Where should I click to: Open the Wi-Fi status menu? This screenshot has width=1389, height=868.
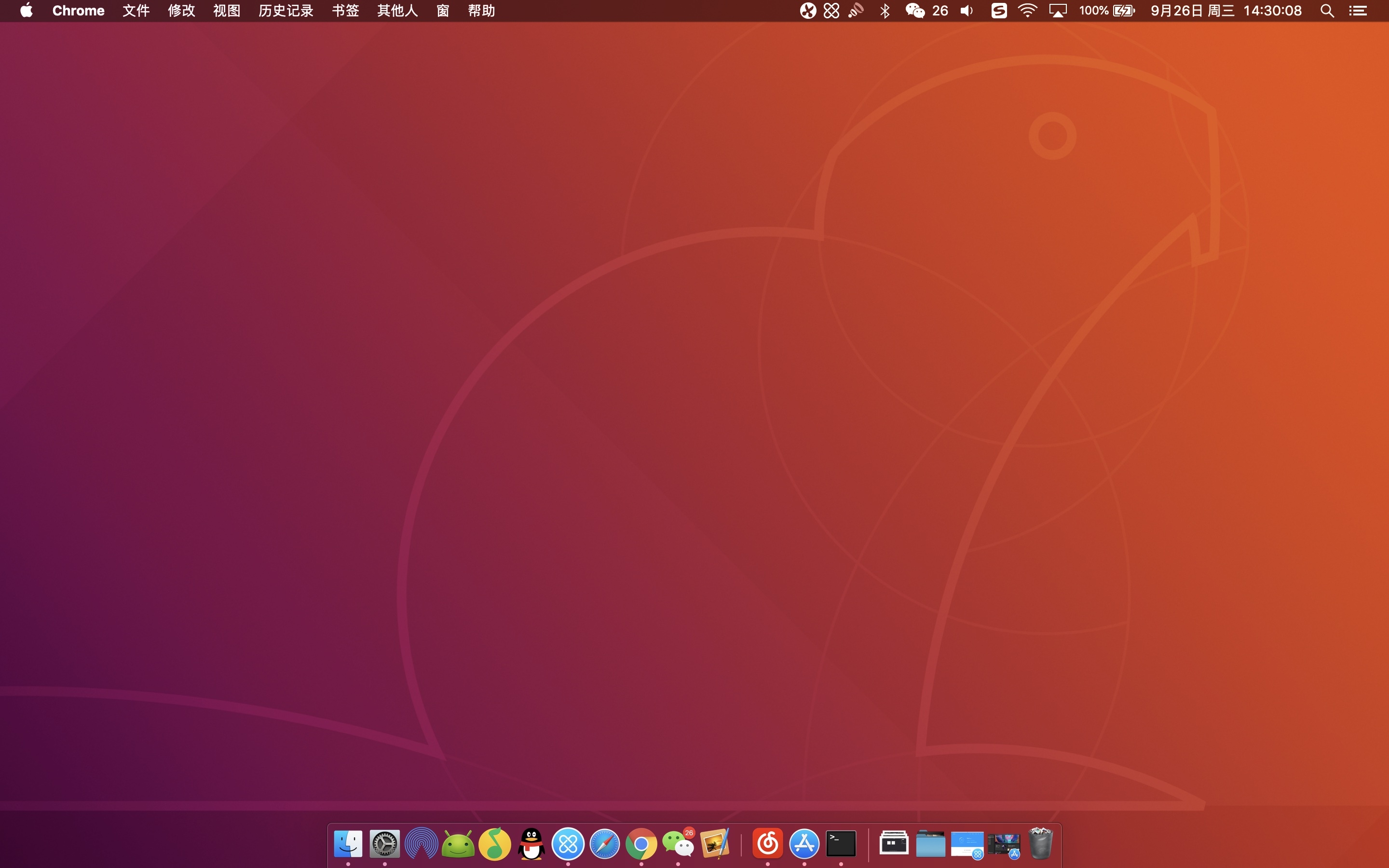coord(1027,11)
